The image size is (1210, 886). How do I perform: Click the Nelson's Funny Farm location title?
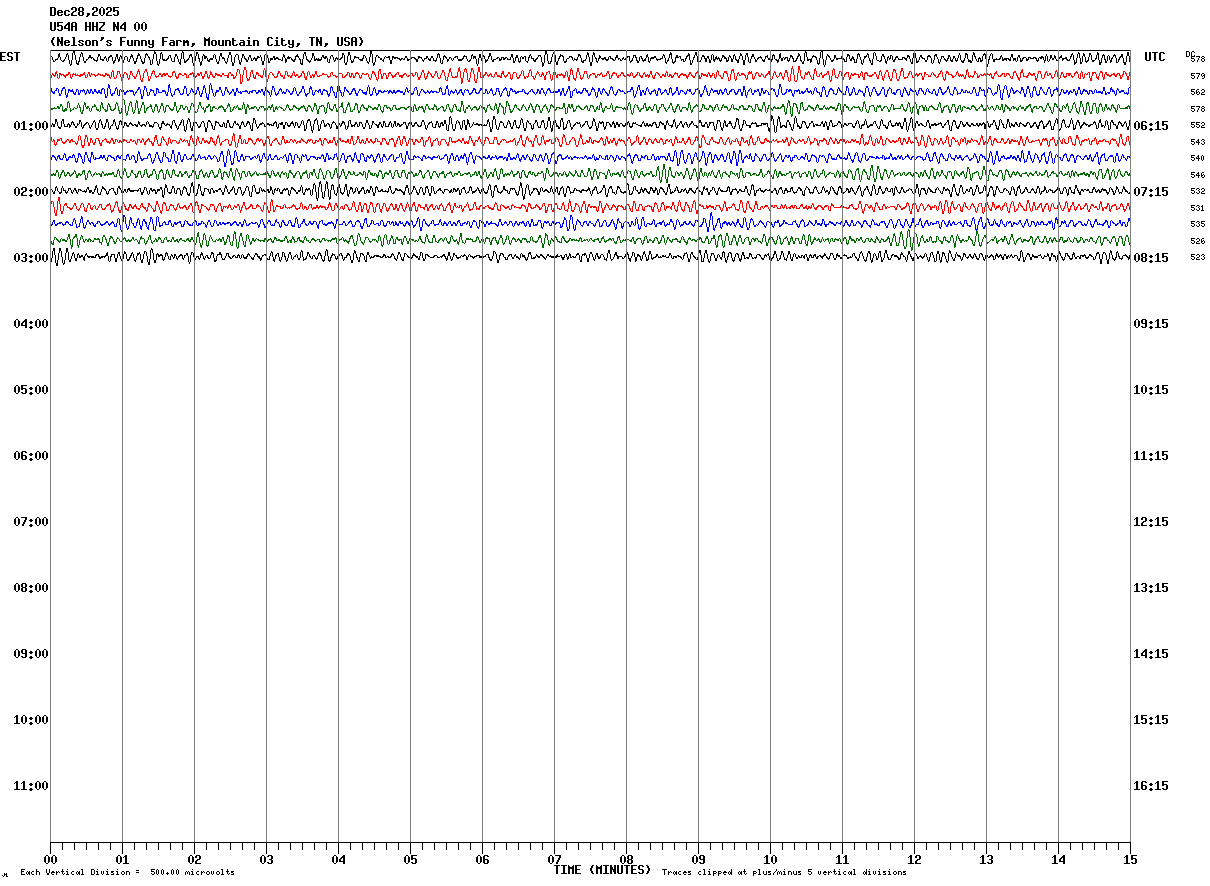tap(207, 42)
